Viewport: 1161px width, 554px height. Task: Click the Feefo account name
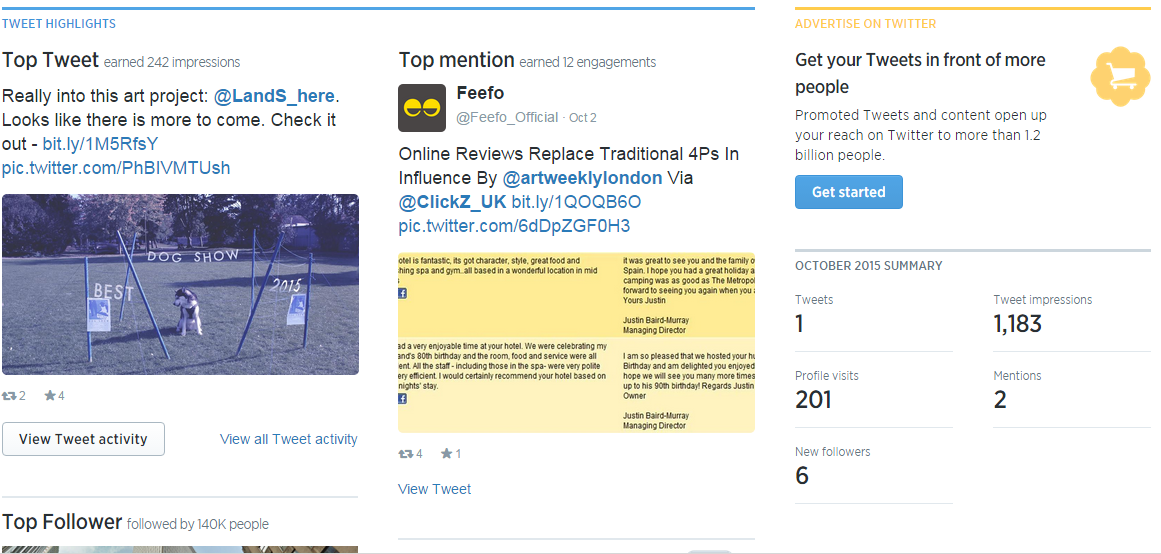[x=480, y=94]
